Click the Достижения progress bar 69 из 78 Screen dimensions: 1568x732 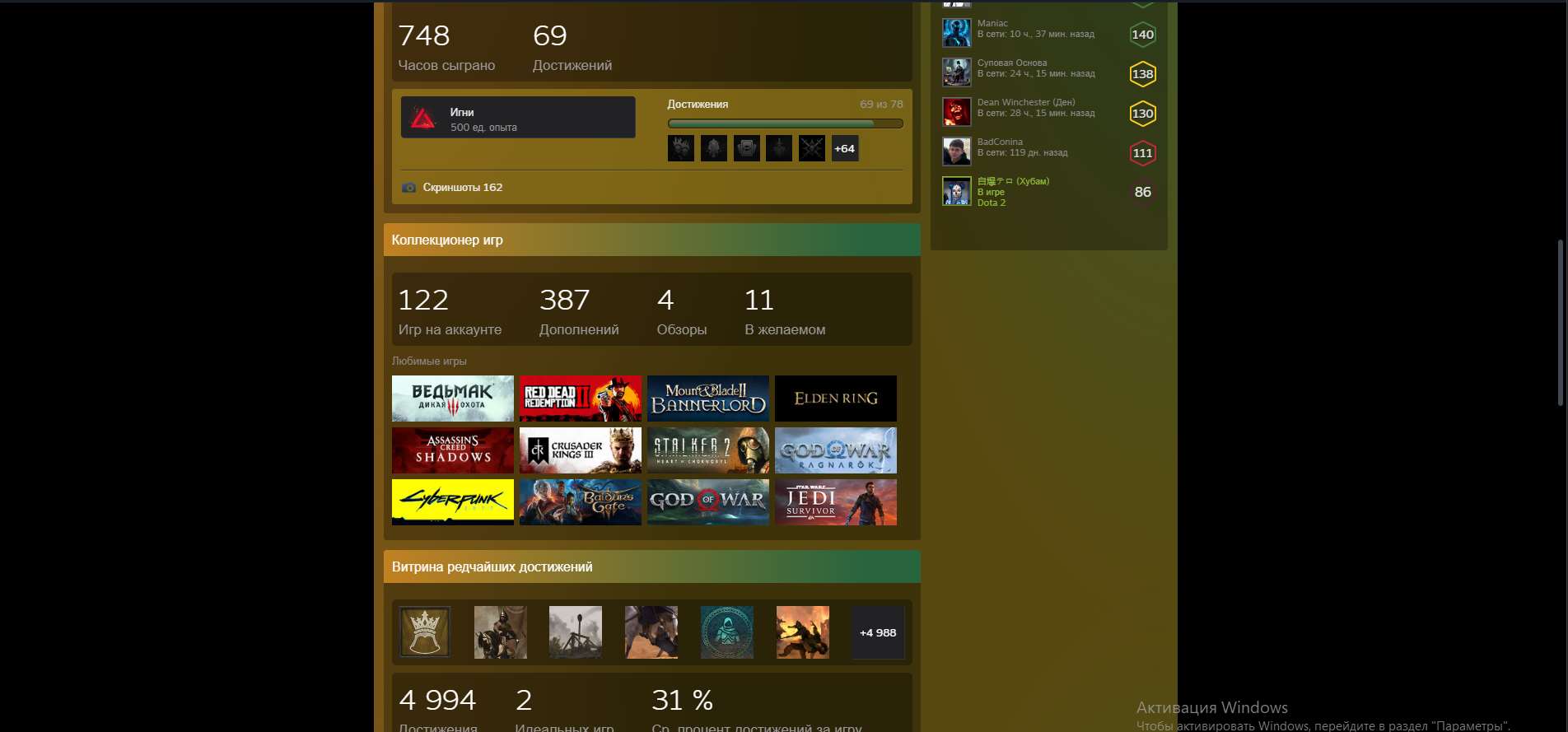[x=784, y=124]
